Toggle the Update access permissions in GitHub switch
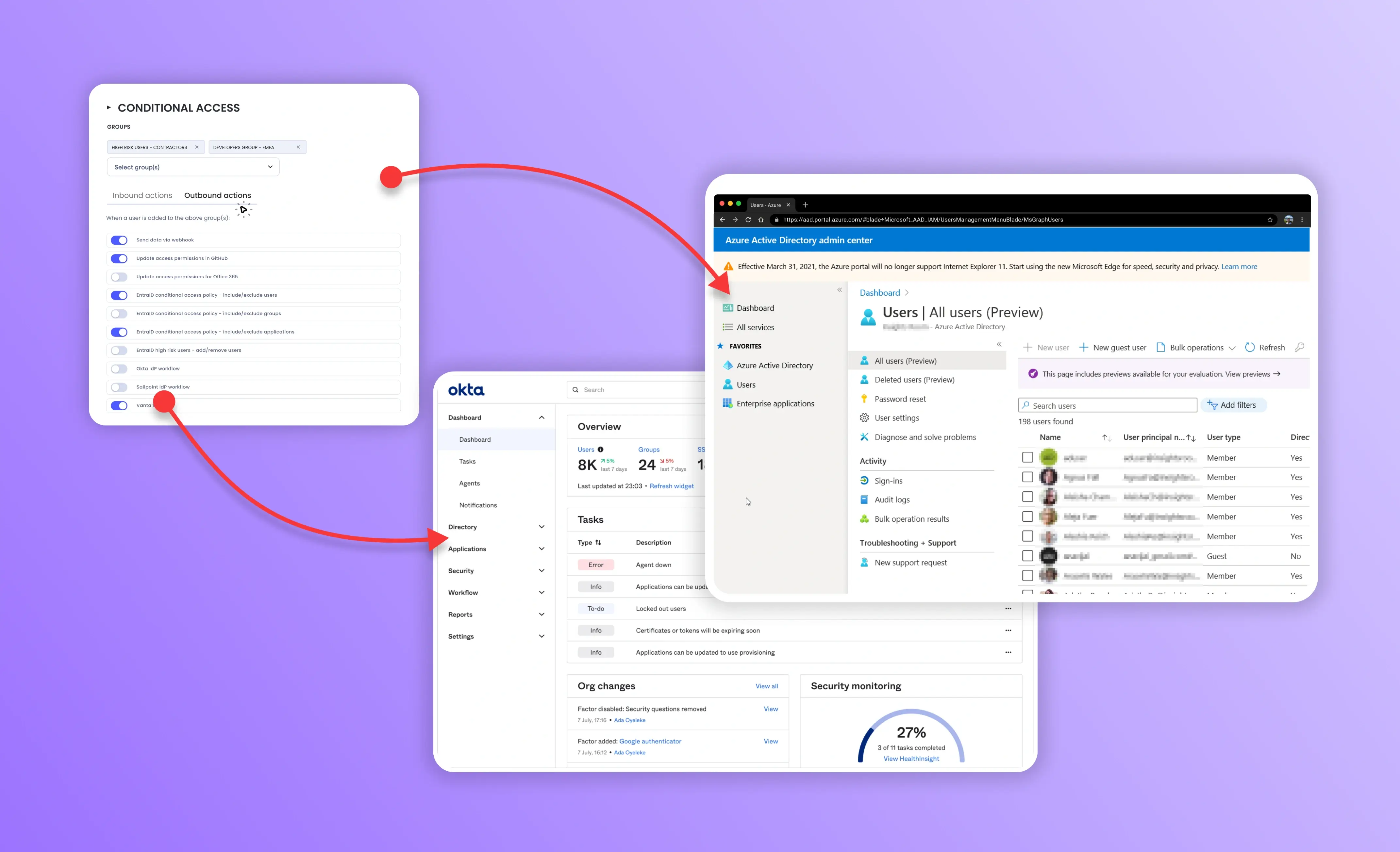The height and width of the screenshot is (852, 1400). tap(119, 258)
